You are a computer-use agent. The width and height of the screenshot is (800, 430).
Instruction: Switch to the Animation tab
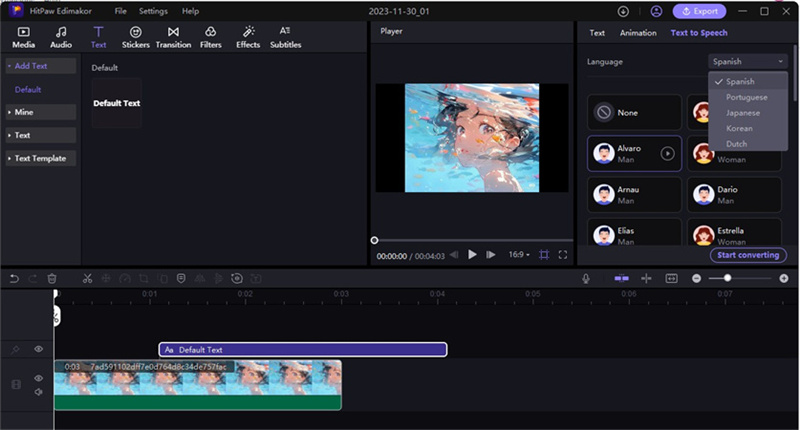[638, 33]
